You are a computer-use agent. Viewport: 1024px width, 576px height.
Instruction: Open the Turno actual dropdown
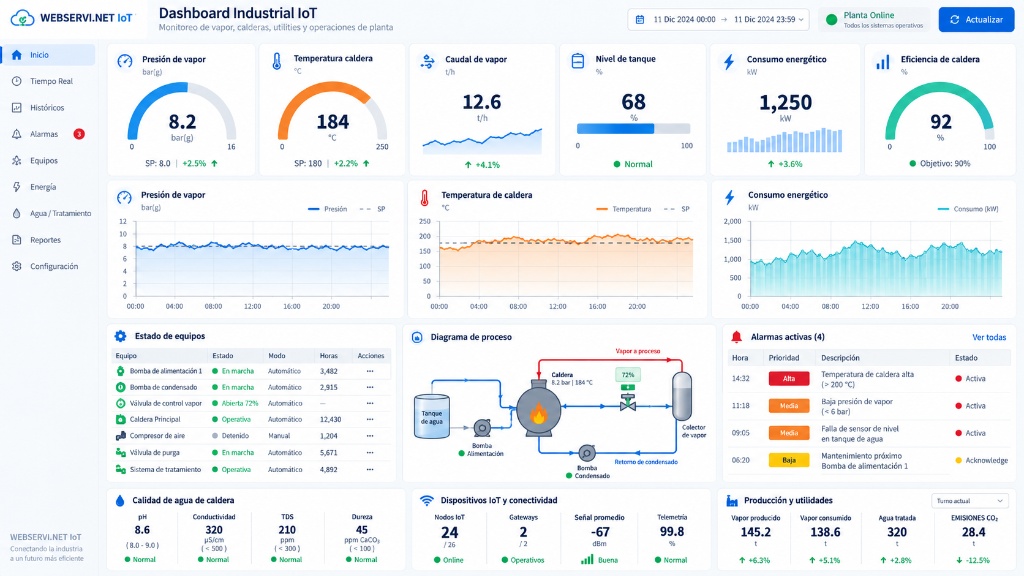(970, 501)
